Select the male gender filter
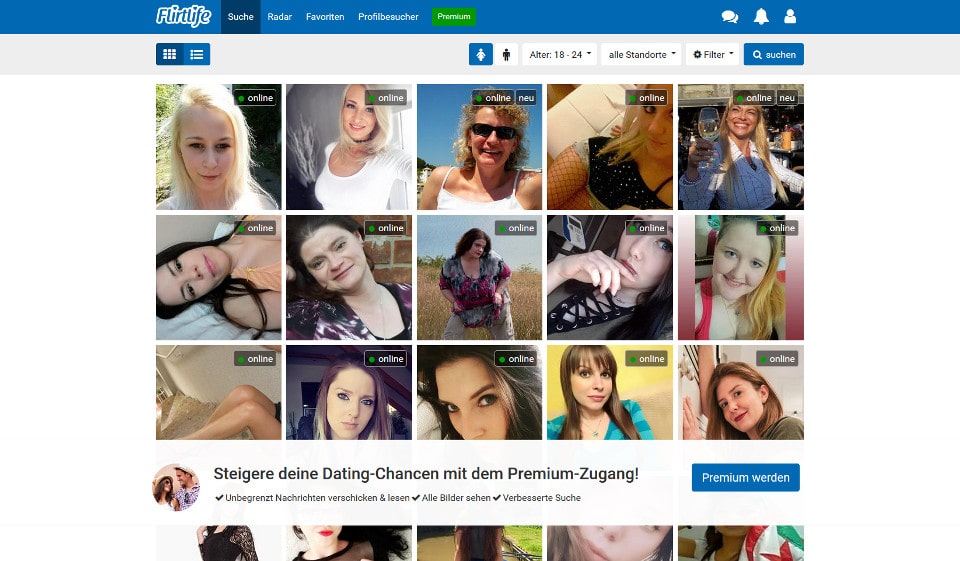The width and height of the screenshot is (960, 561). point(506,54)
